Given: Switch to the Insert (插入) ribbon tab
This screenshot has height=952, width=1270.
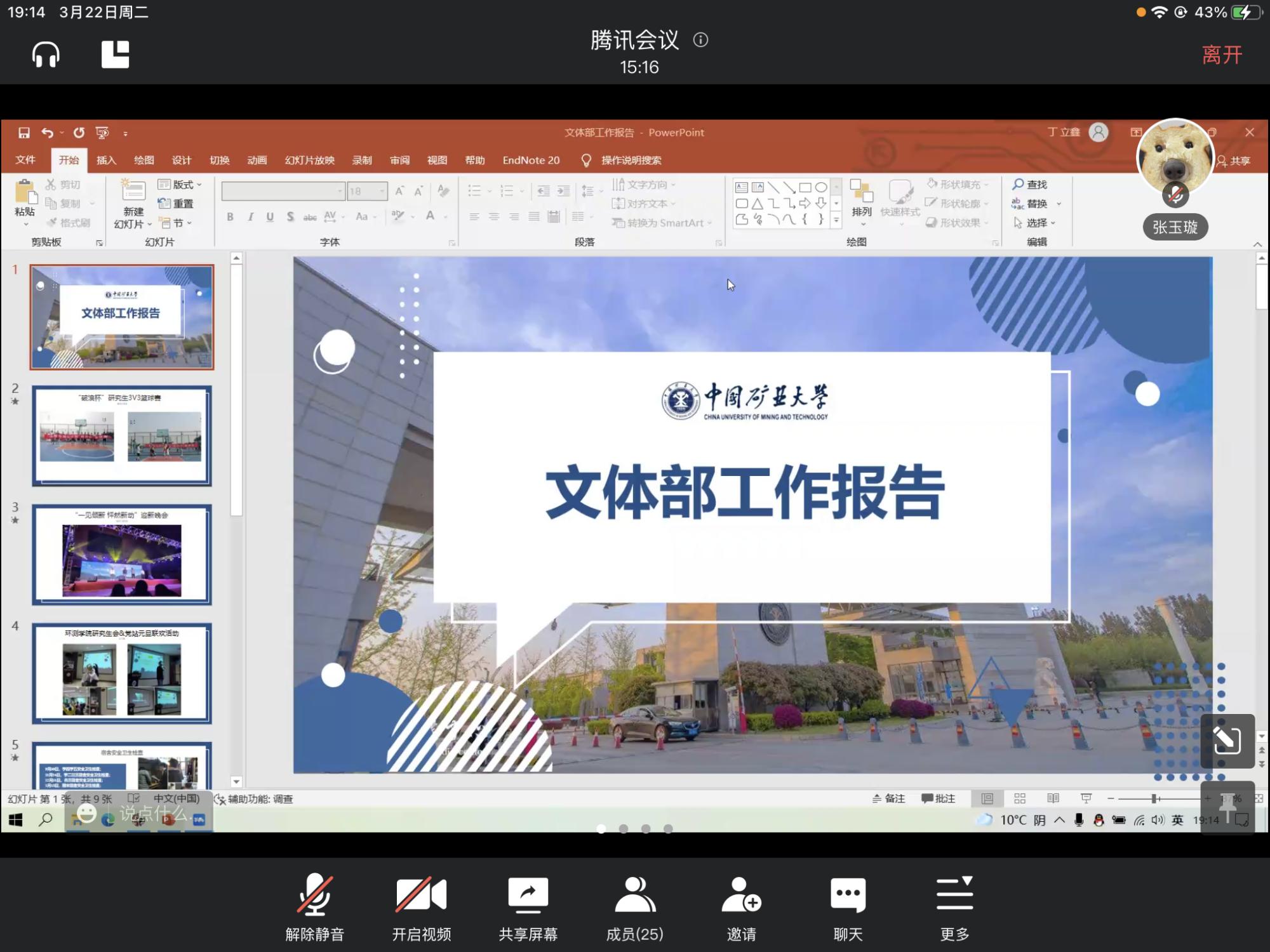Looking at the screenshot, I should (106, 160).
